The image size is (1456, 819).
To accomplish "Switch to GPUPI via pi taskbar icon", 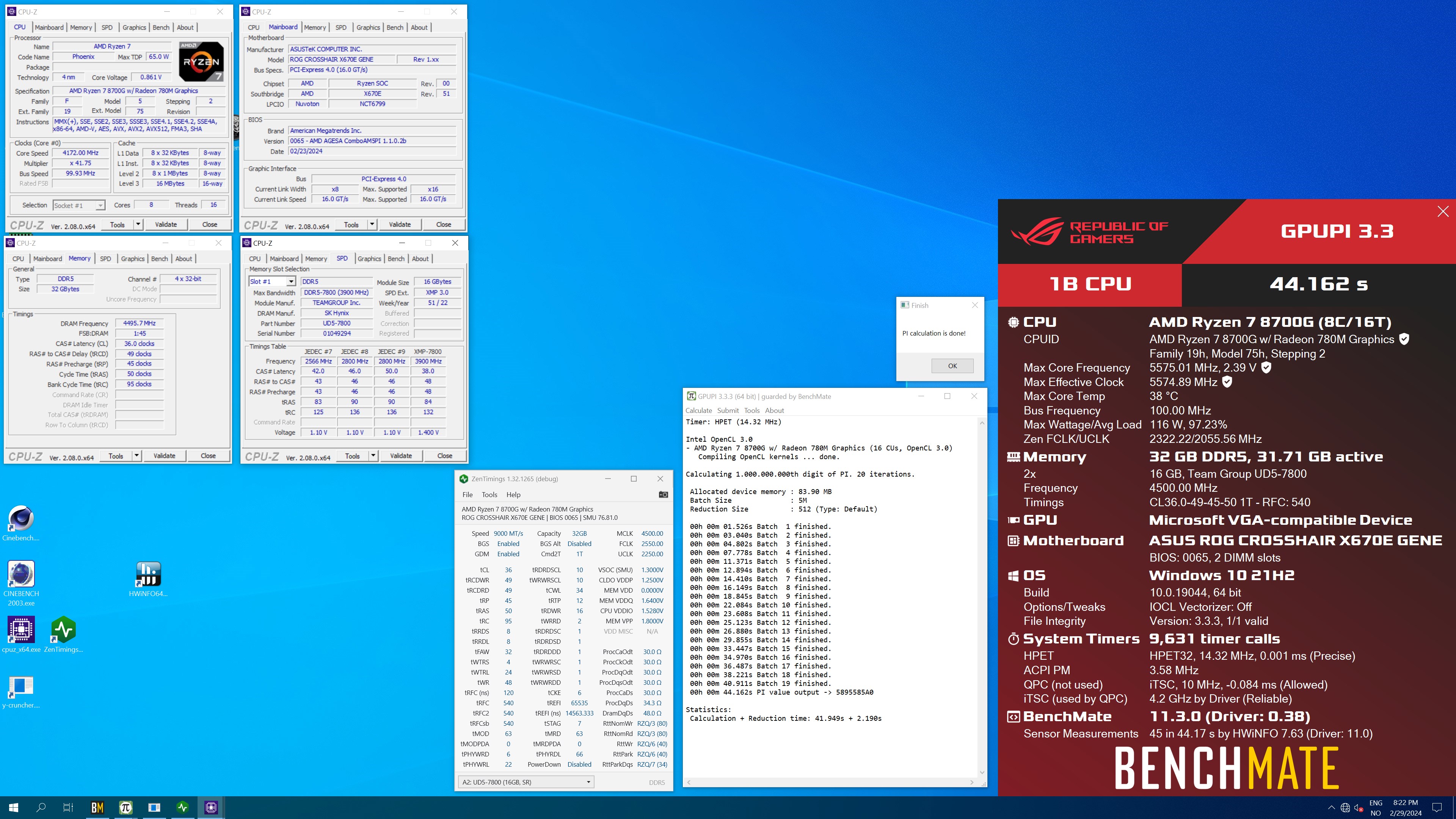I will (126, 808).
